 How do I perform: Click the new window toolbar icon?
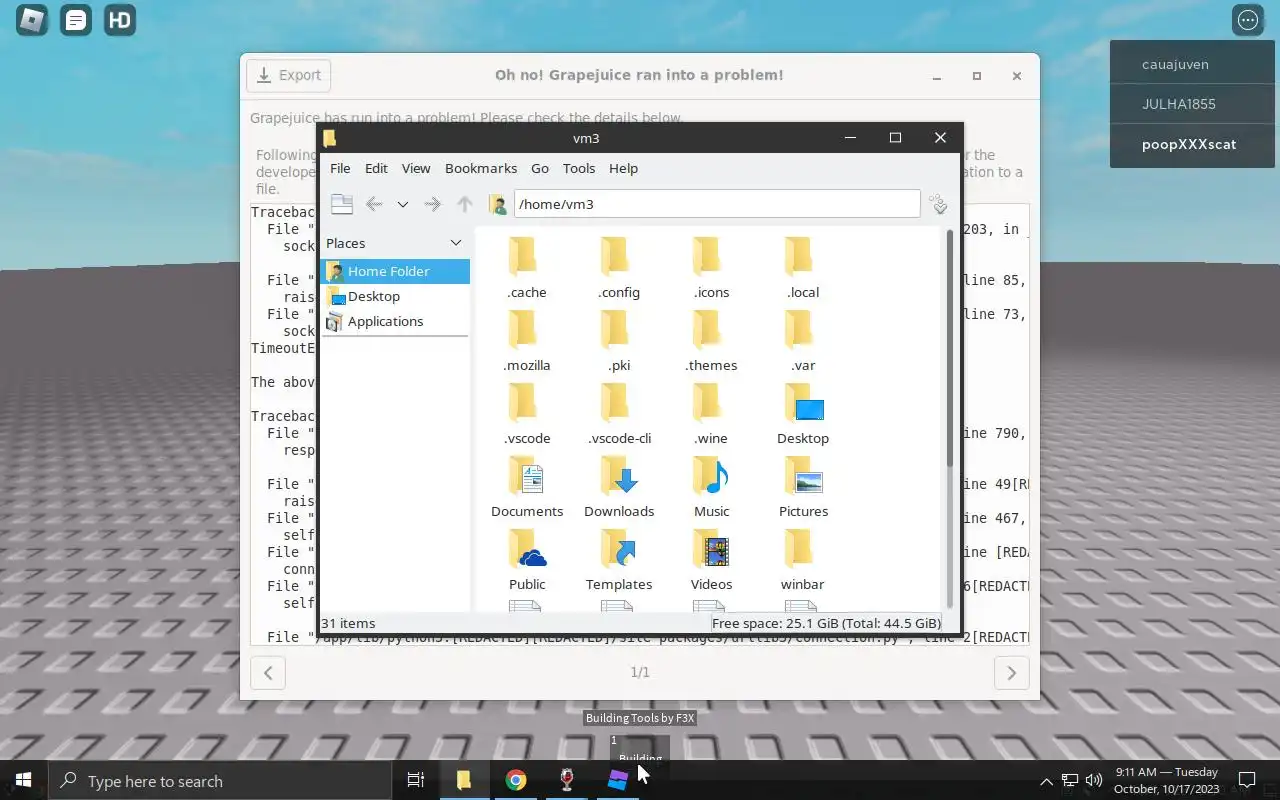pos(341,204)
